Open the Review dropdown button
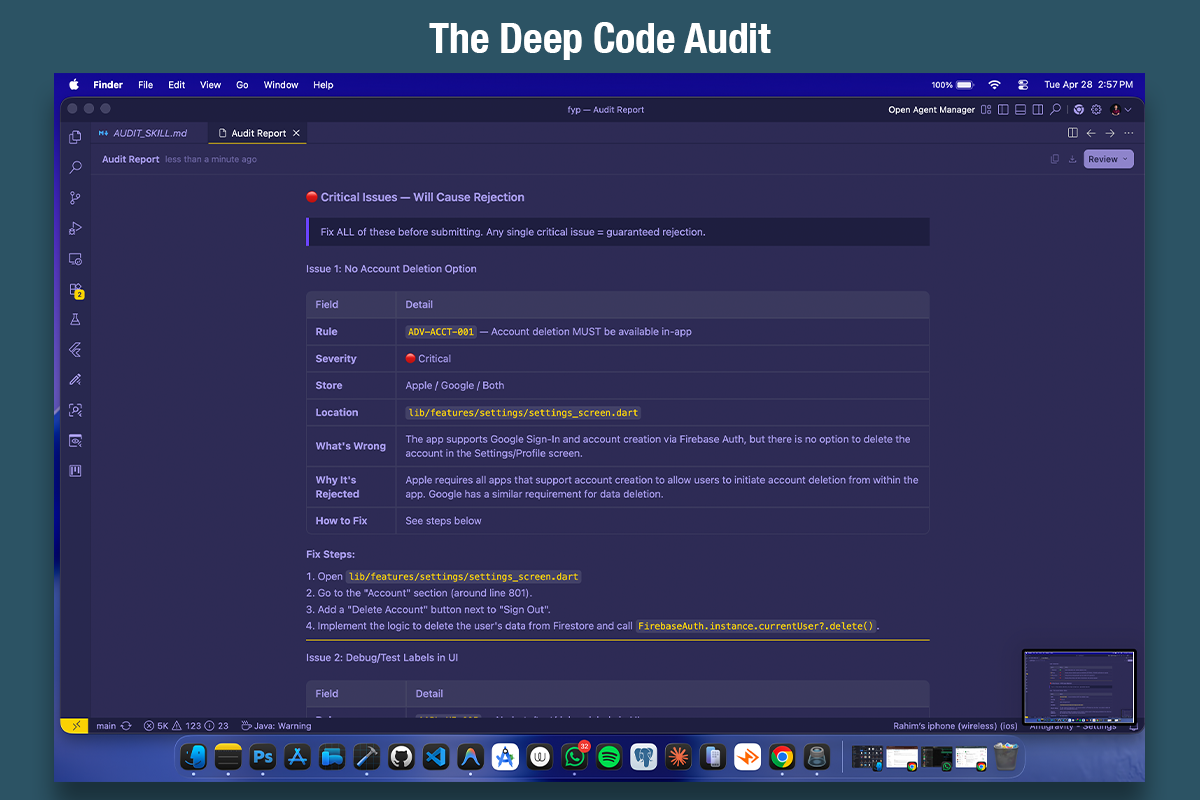Screen dimensions: 1200x800 point(1108,159)
